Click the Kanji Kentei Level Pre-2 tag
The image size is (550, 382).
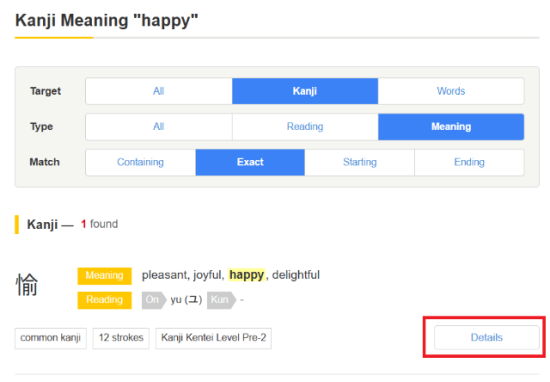[x=214, y=338]
